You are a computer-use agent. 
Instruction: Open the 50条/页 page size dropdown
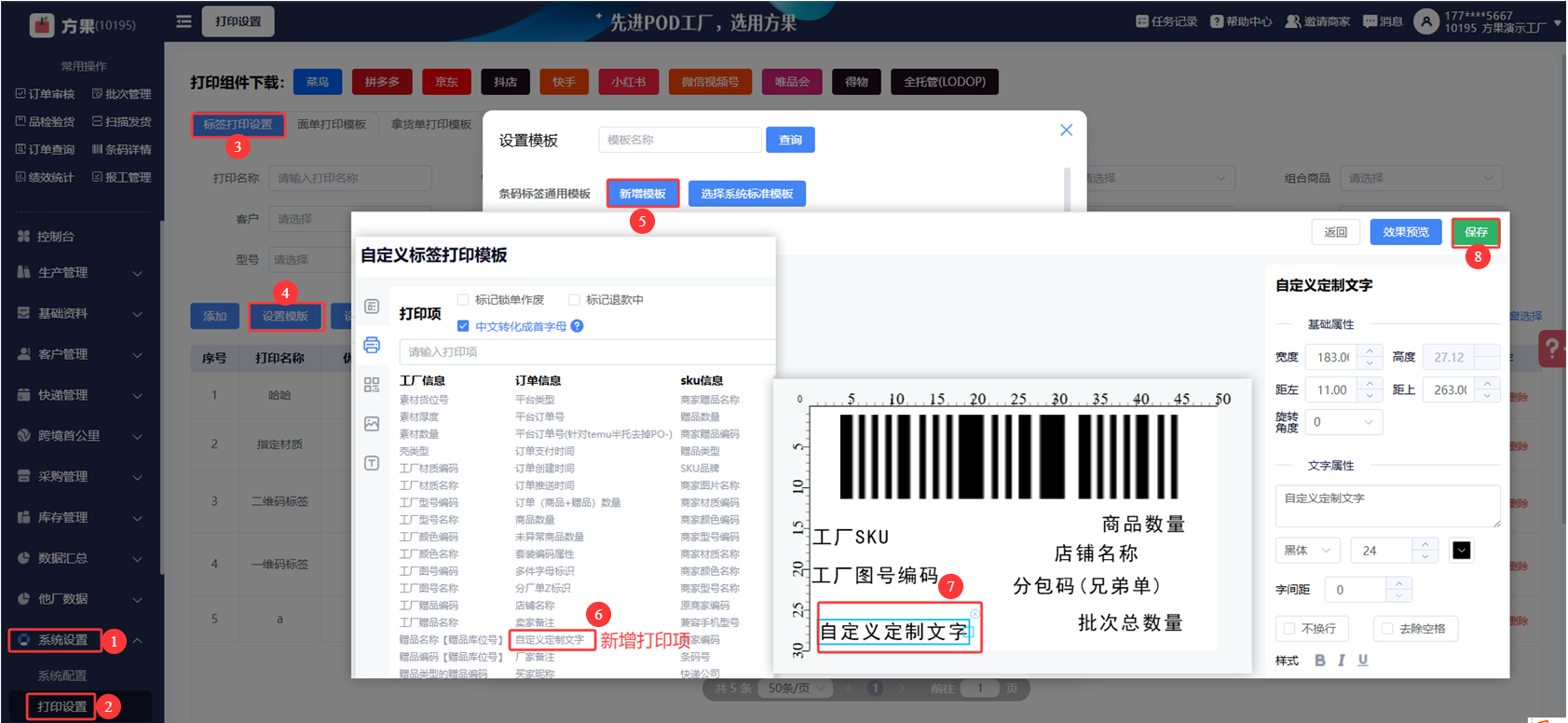pyautogui.click(x=795, y=689)
